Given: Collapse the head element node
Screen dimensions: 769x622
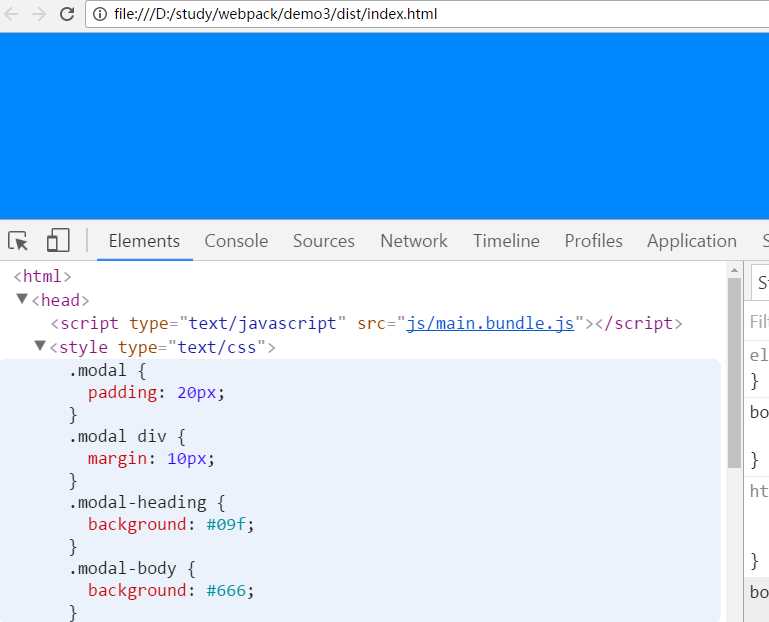Looking at the screenshot, I should (x=22, y=299).
